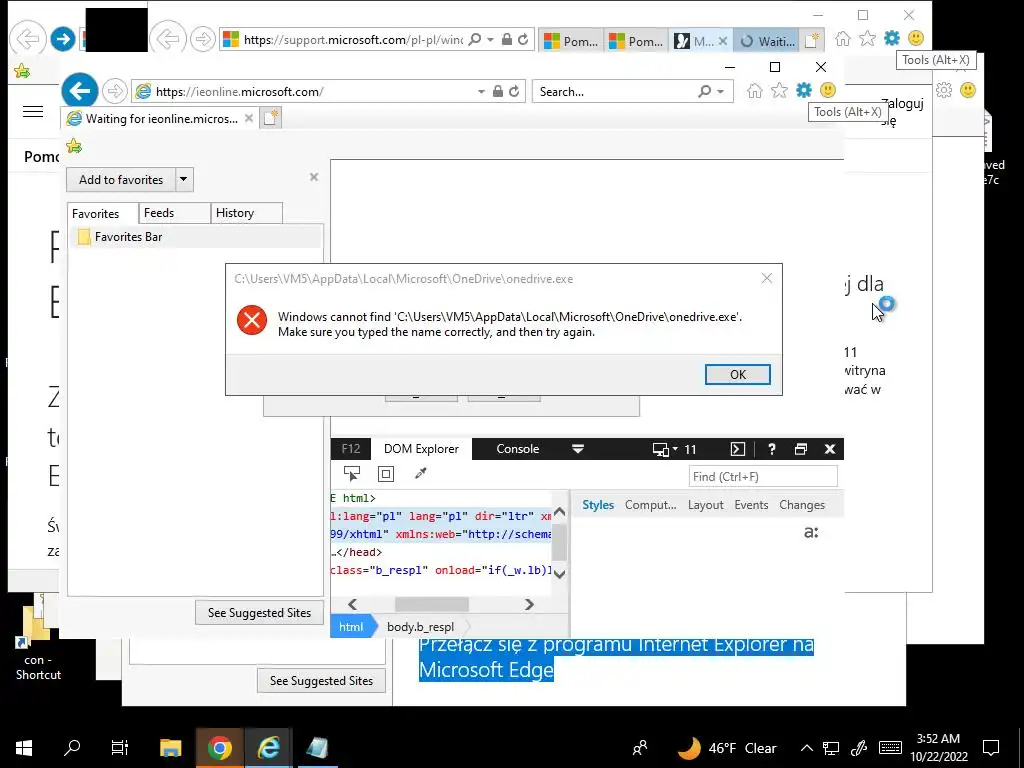Viewport: 1024px width, 768px height.
Task: Open Favorites star in ieonline window toolbar
Action: tap(778, 91)
